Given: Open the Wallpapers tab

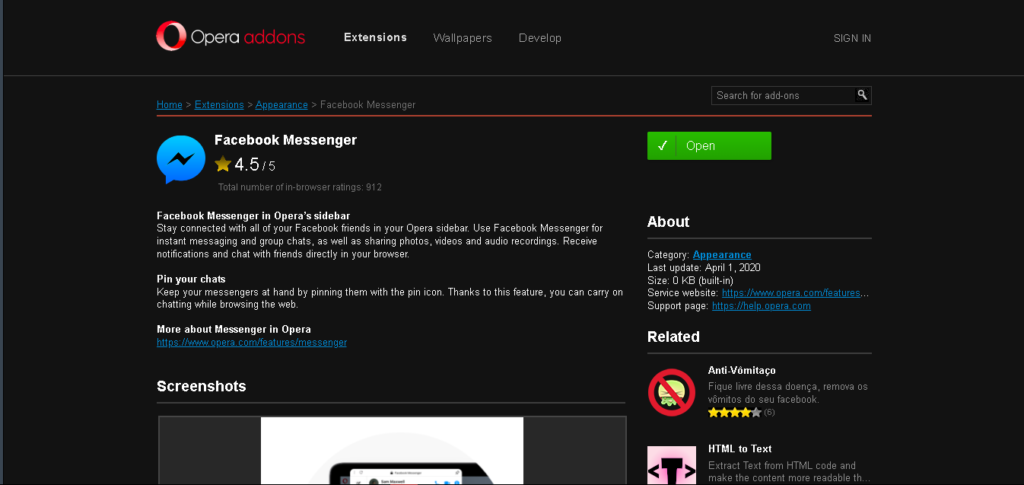Looking at the screenshot, I should coord(462,38).
